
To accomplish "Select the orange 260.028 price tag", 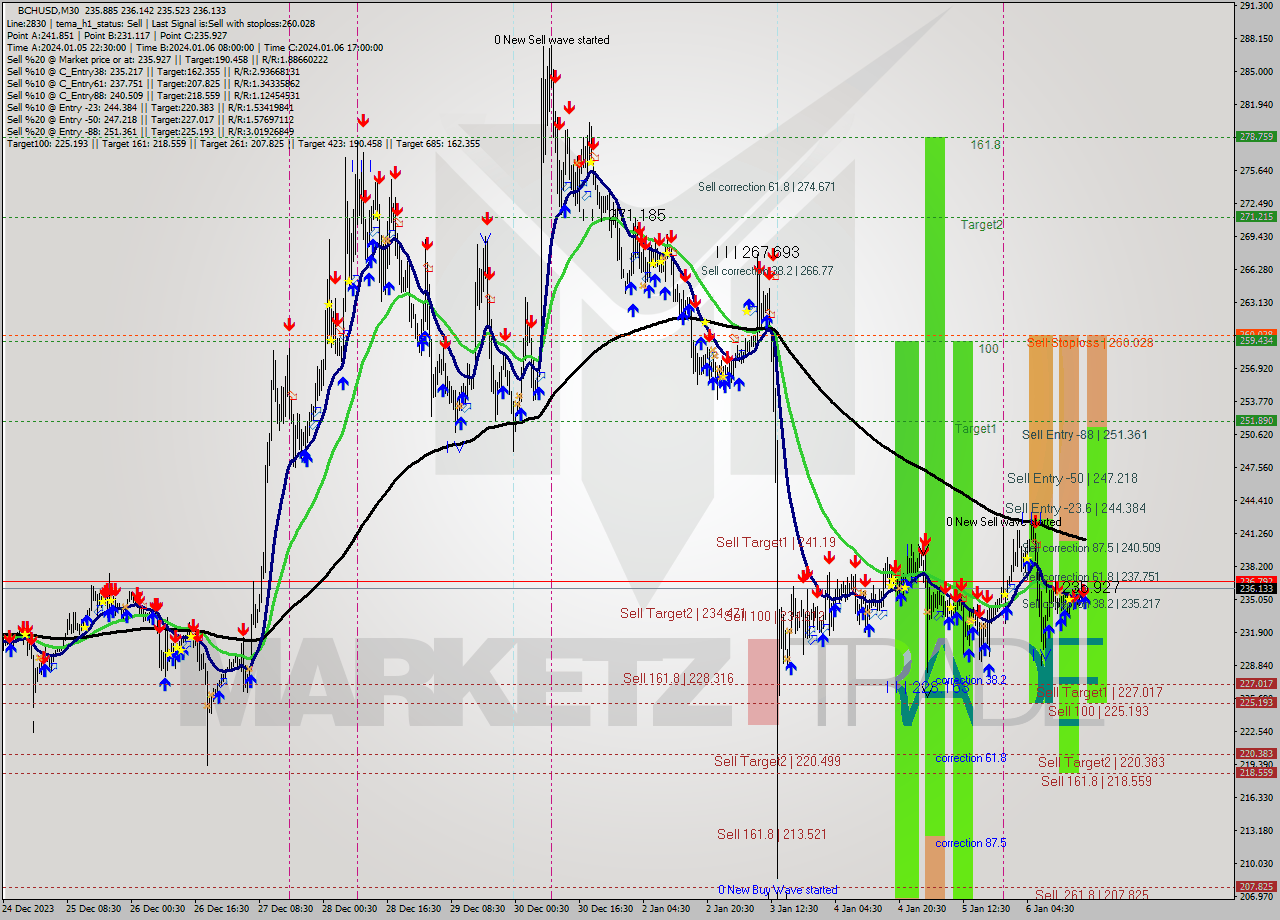I will click(1256, 333).
